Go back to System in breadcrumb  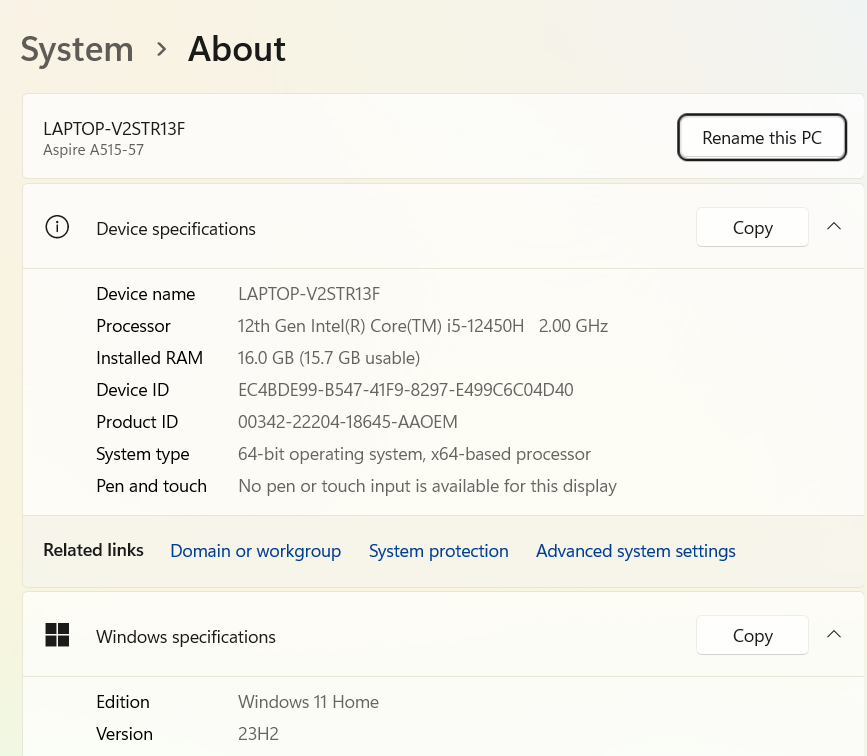(x=77, y=50)
